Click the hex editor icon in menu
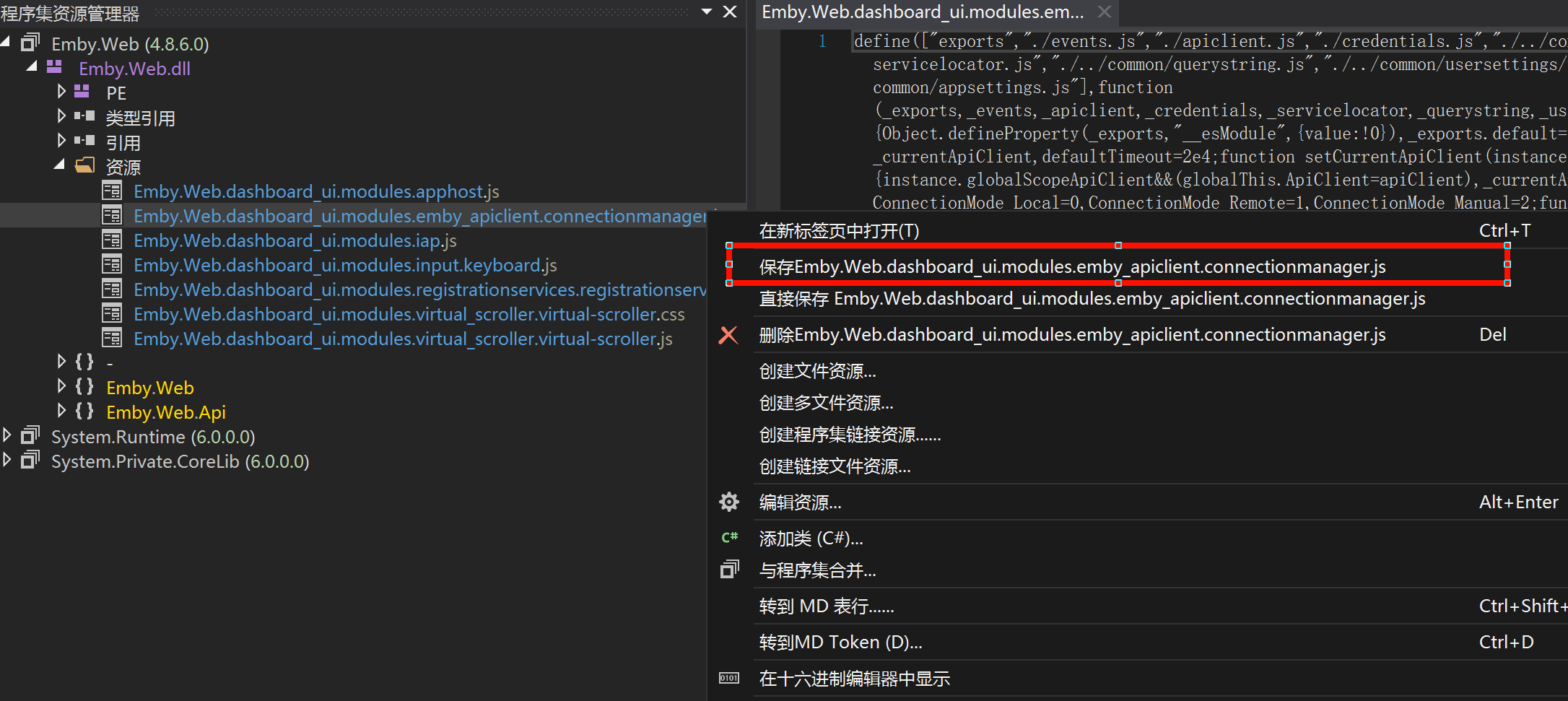Image resolution: width=1568 pixels, height=701 pixels. pos(729,679)
